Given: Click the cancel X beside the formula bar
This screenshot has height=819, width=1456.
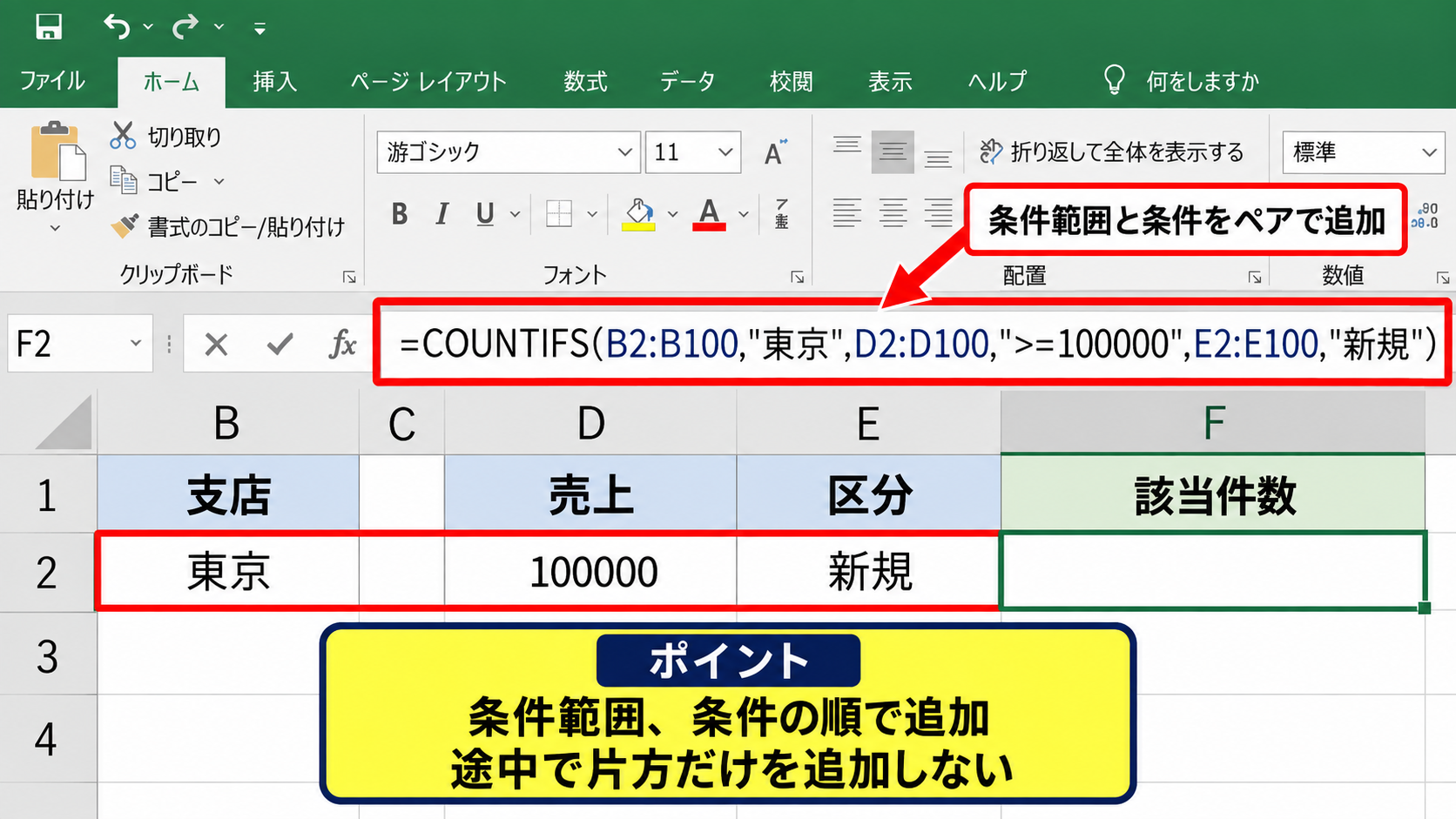Looking at the screenshot, I should [x=216, y=345].
